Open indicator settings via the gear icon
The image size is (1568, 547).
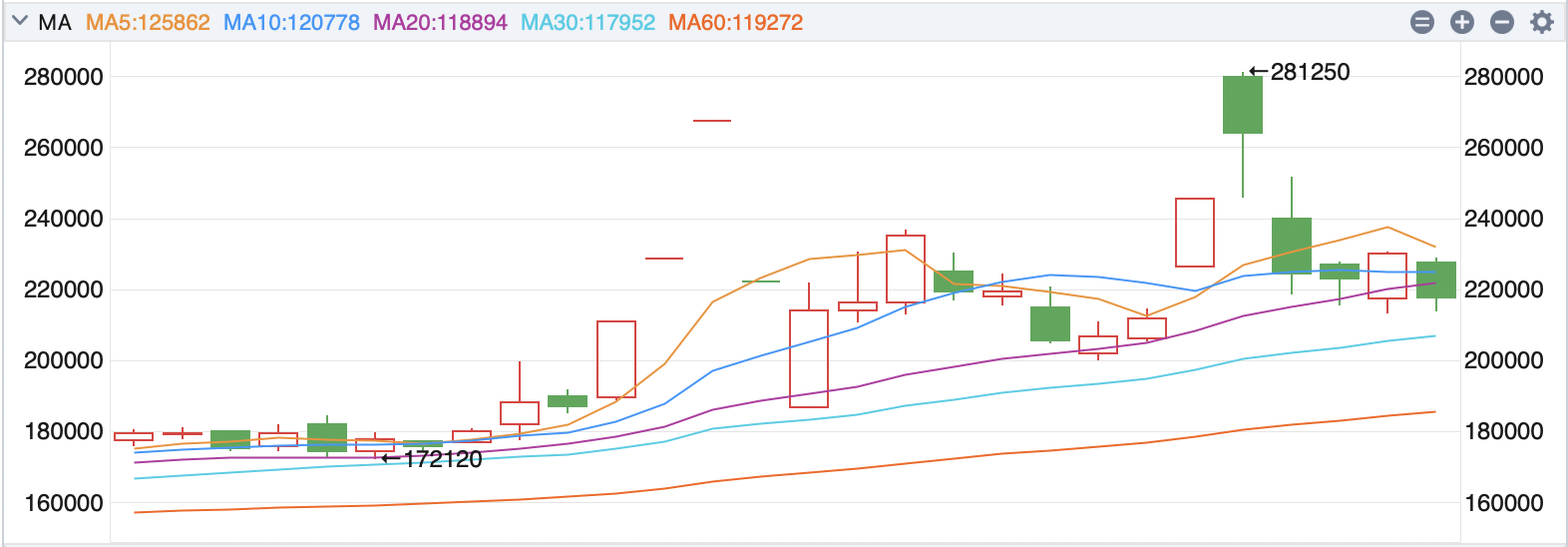[x=1542, y=22]
